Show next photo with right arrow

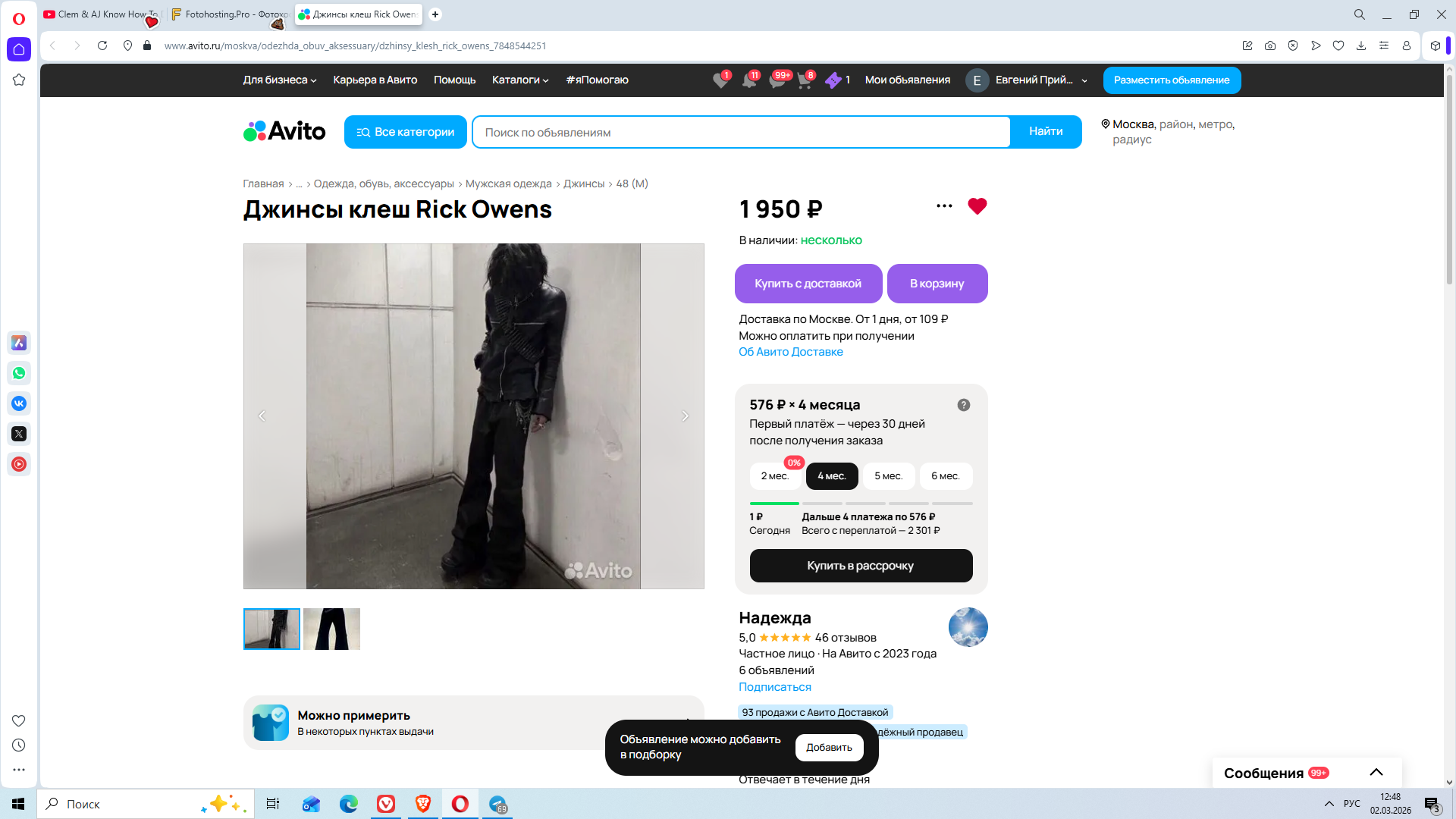685,416
